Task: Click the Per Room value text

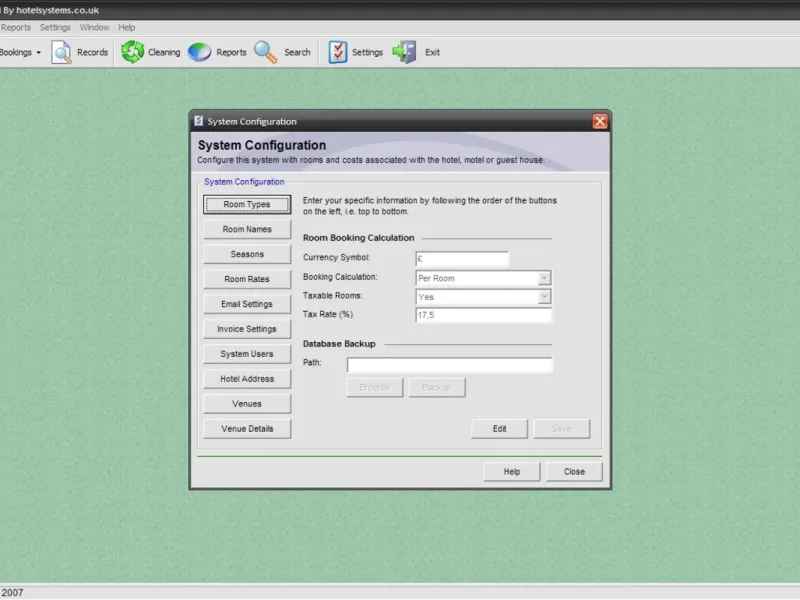Action: pos(436,279)
